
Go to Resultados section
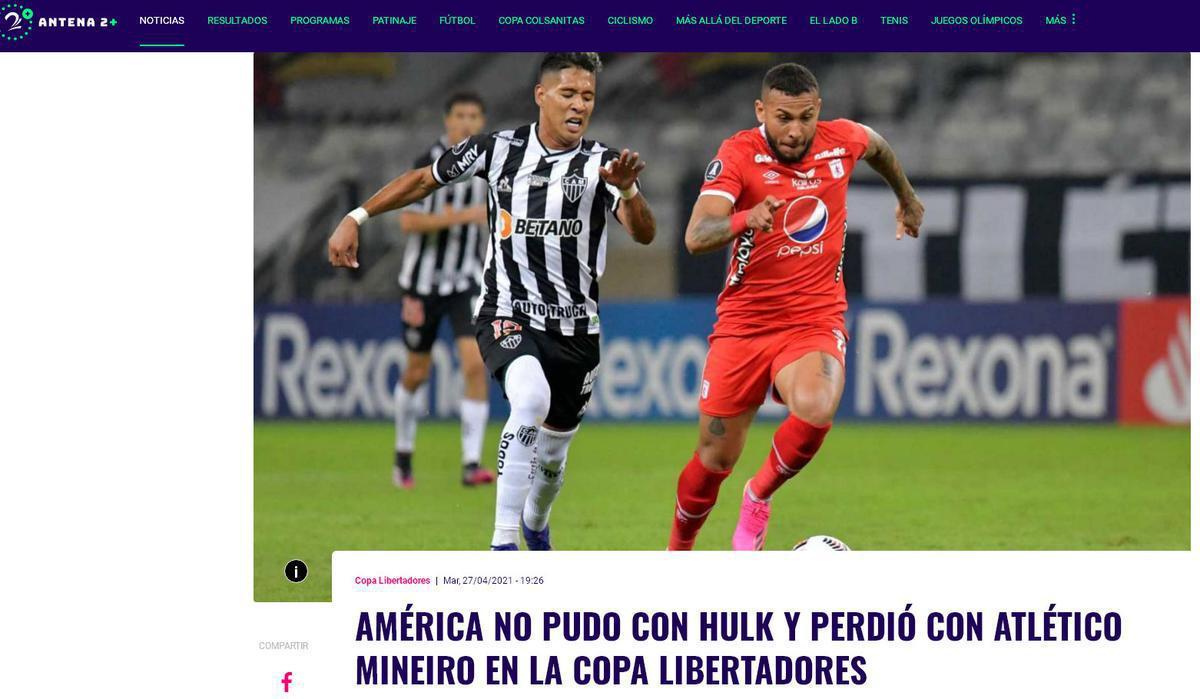[x=237, y=20]
